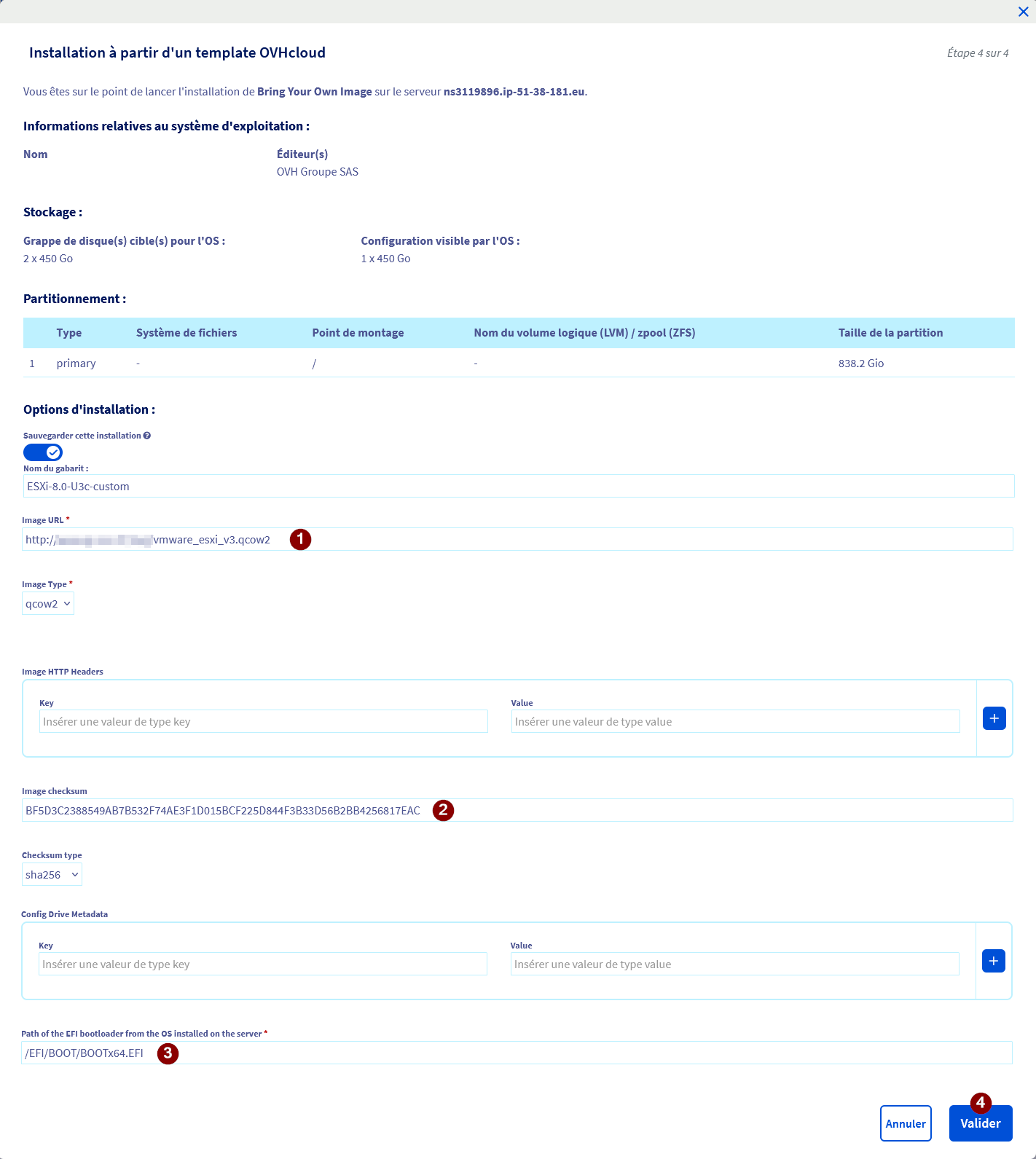Confirm installation with Valider button

(981, 1123)
